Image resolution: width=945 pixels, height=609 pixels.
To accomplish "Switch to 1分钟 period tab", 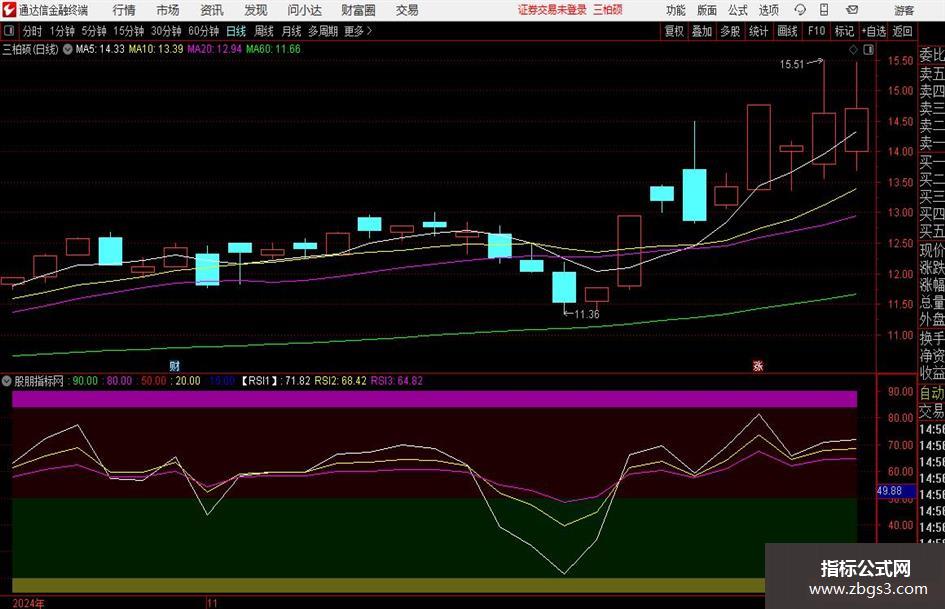I will pyautogui.click(x=62, y=31).
